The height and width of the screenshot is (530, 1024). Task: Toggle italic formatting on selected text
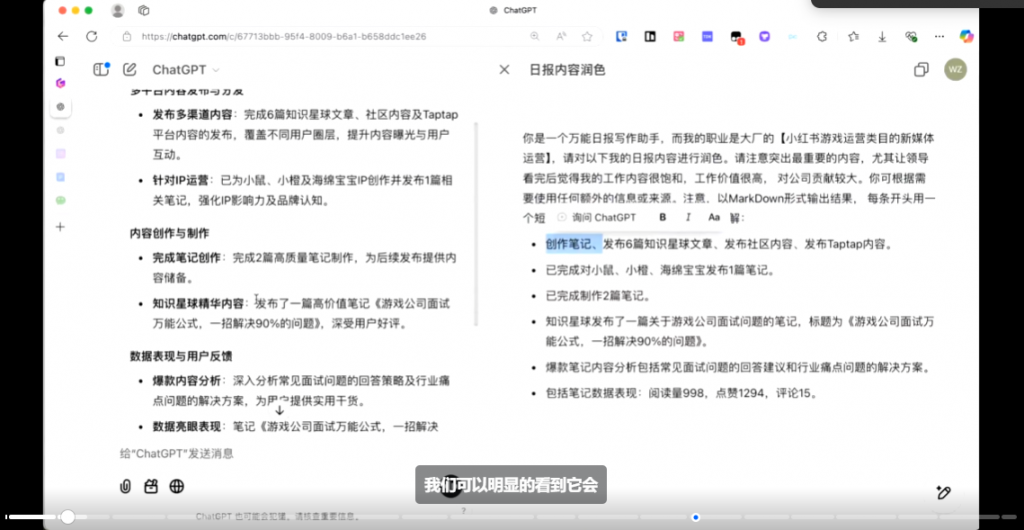(688, 217)
